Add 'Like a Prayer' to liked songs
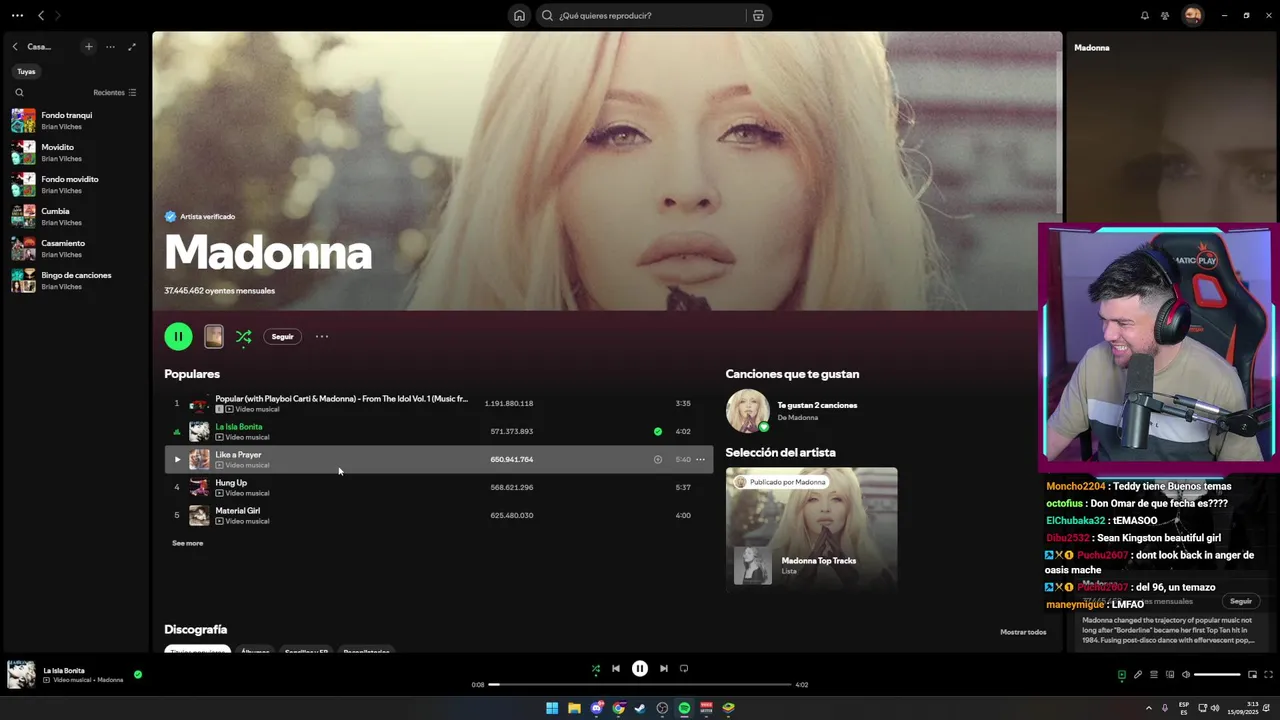 (657, 459)
